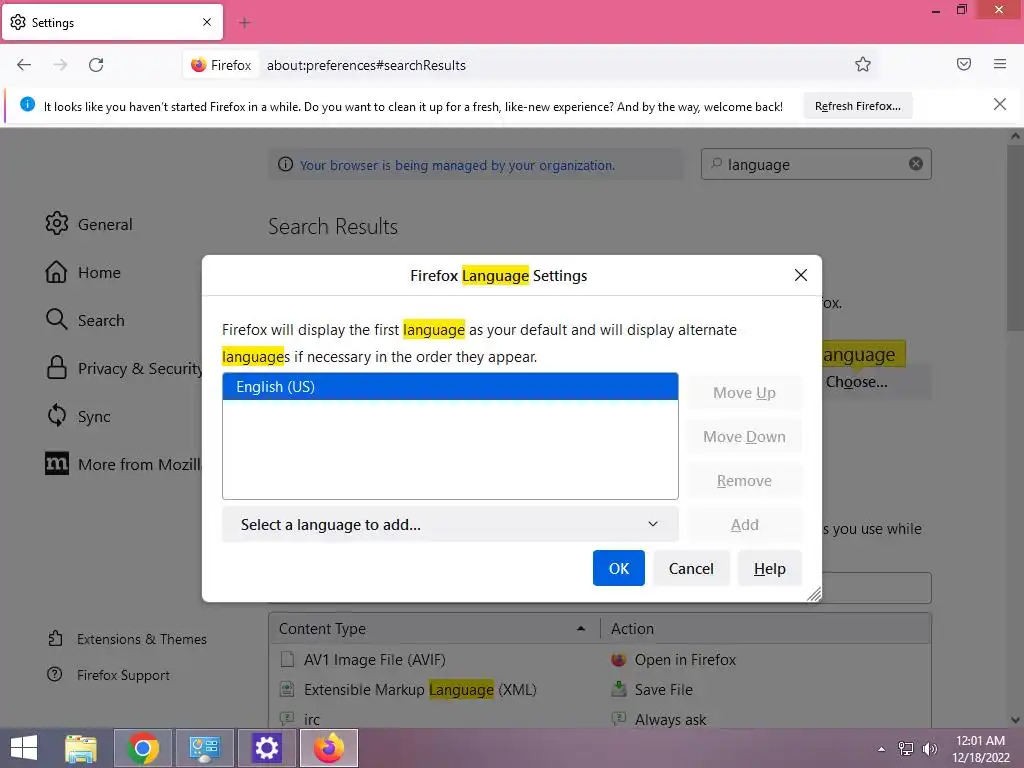Open File Explorer from taskbar

(x=81, y=748)
